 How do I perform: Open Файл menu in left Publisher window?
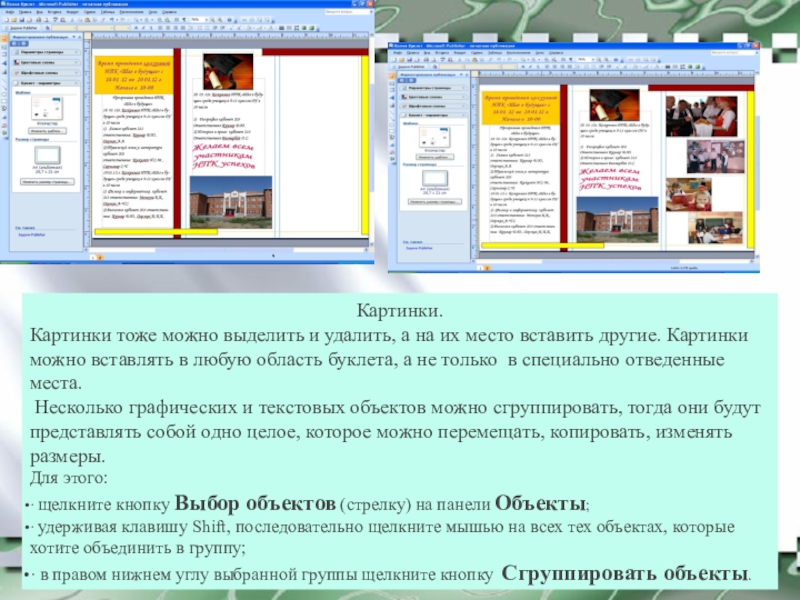point(10,12)
